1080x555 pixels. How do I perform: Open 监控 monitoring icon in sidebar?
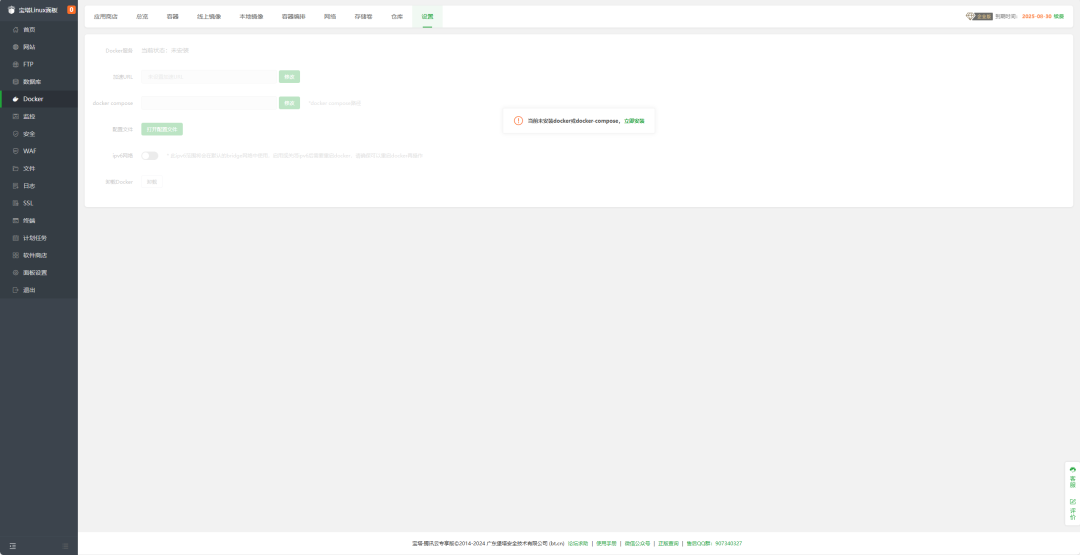16,116
